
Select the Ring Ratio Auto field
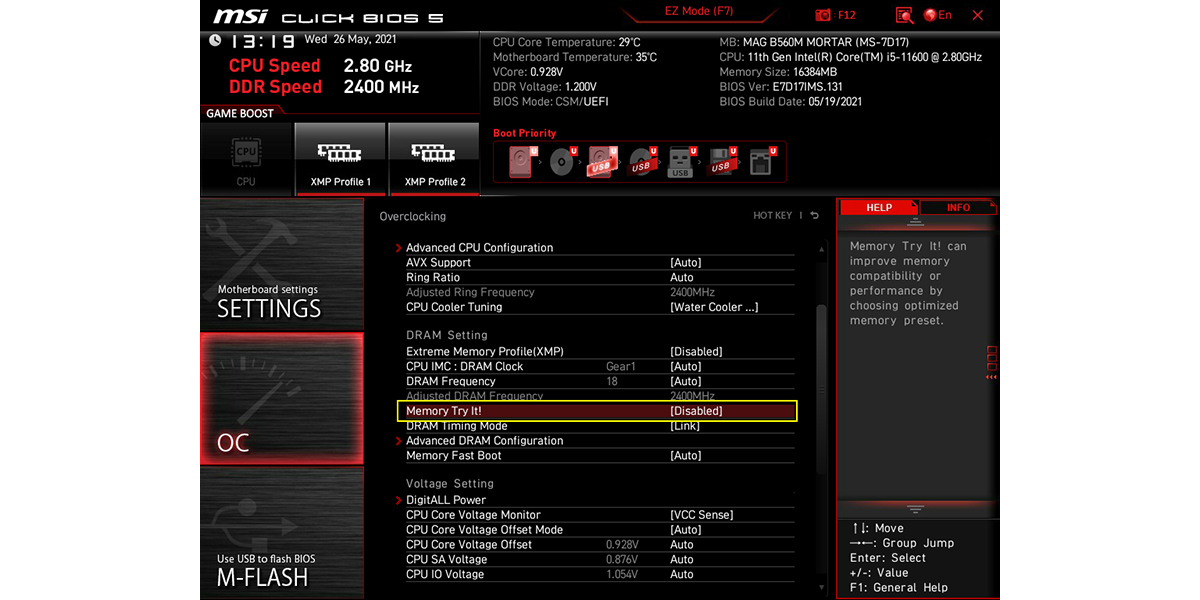coord(600,277)
